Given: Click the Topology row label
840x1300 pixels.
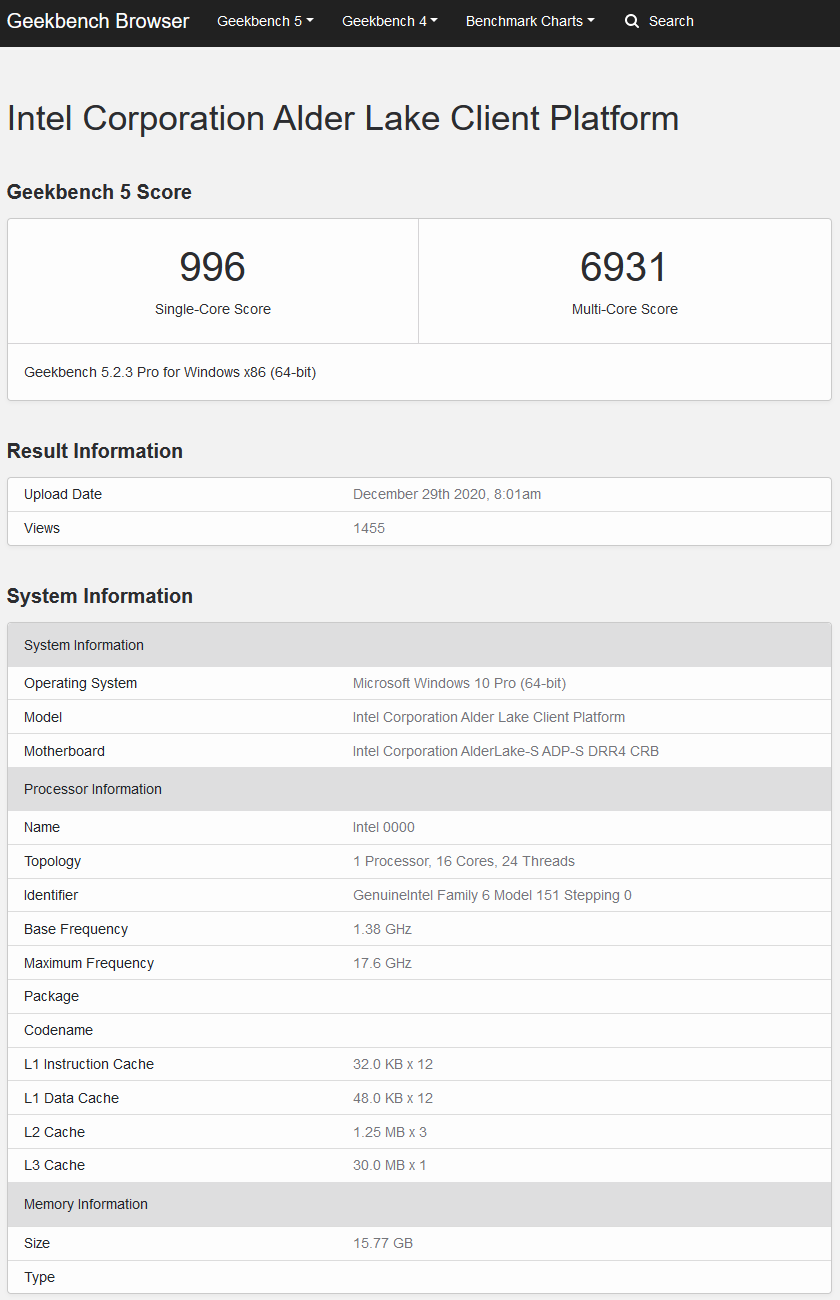Looking at the screenshot, I should (x=52, y=861).
